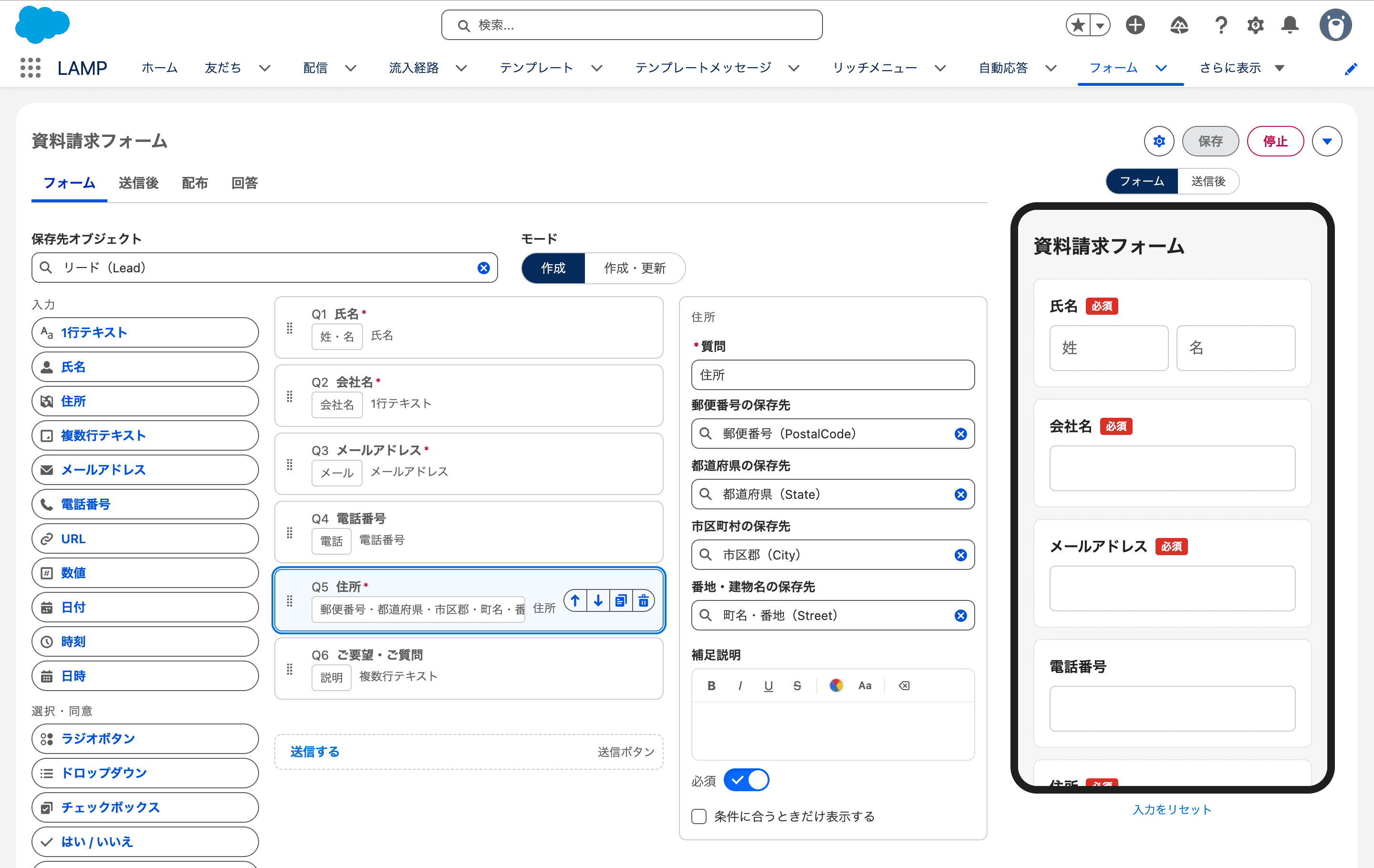Open the 送信後 tab
The height and width of the screenshot is (868, 1374).
pos(139,183)
